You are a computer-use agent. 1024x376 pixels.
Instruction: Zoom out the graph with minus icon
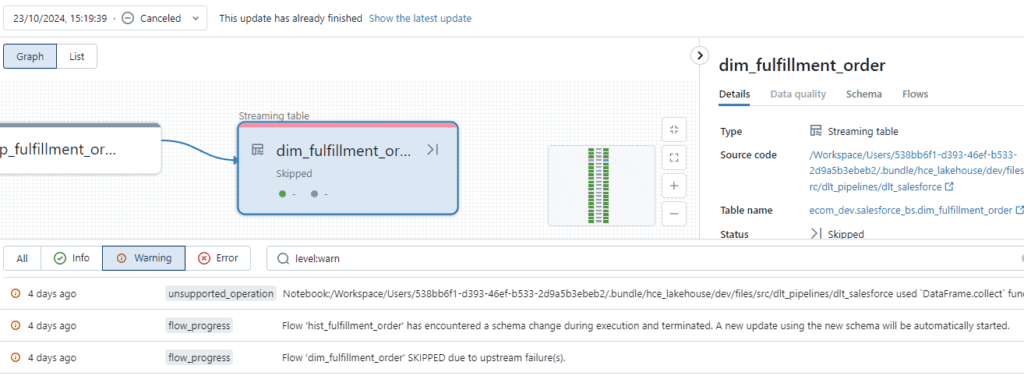click(674, 213)
